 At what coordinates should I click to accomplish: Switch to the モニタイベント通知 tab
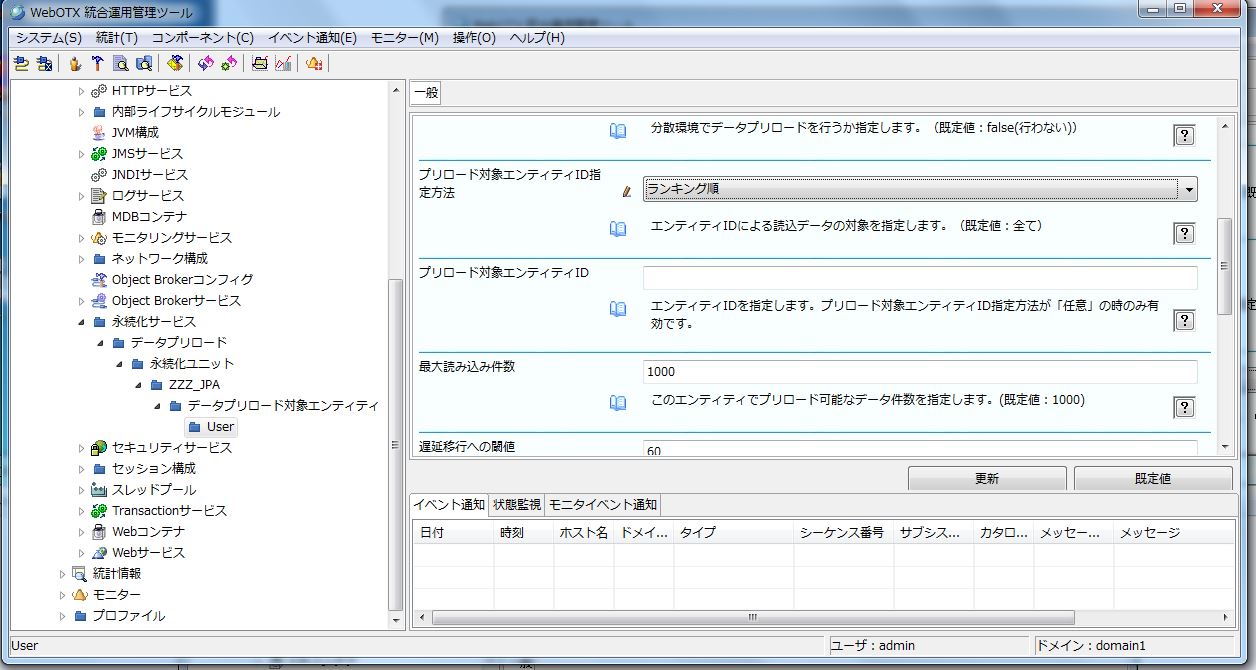(603, 505)
